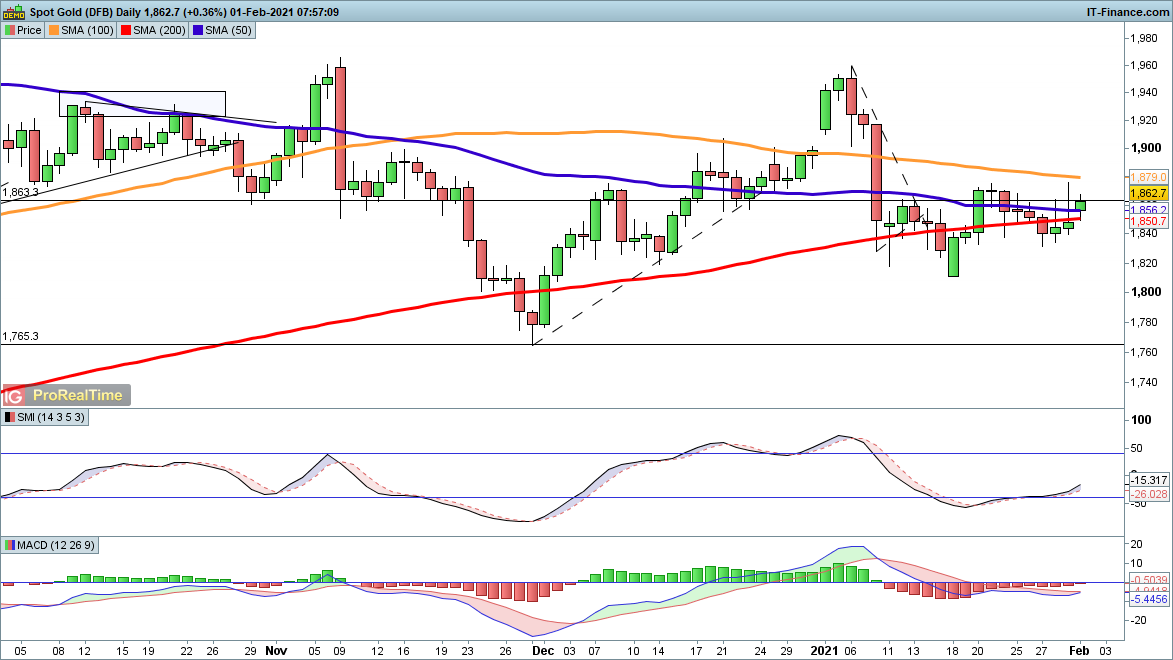Screen dimensions: 1173x660
Task: Click the MACD indicator legend icon
Action: tap(9, 545)
